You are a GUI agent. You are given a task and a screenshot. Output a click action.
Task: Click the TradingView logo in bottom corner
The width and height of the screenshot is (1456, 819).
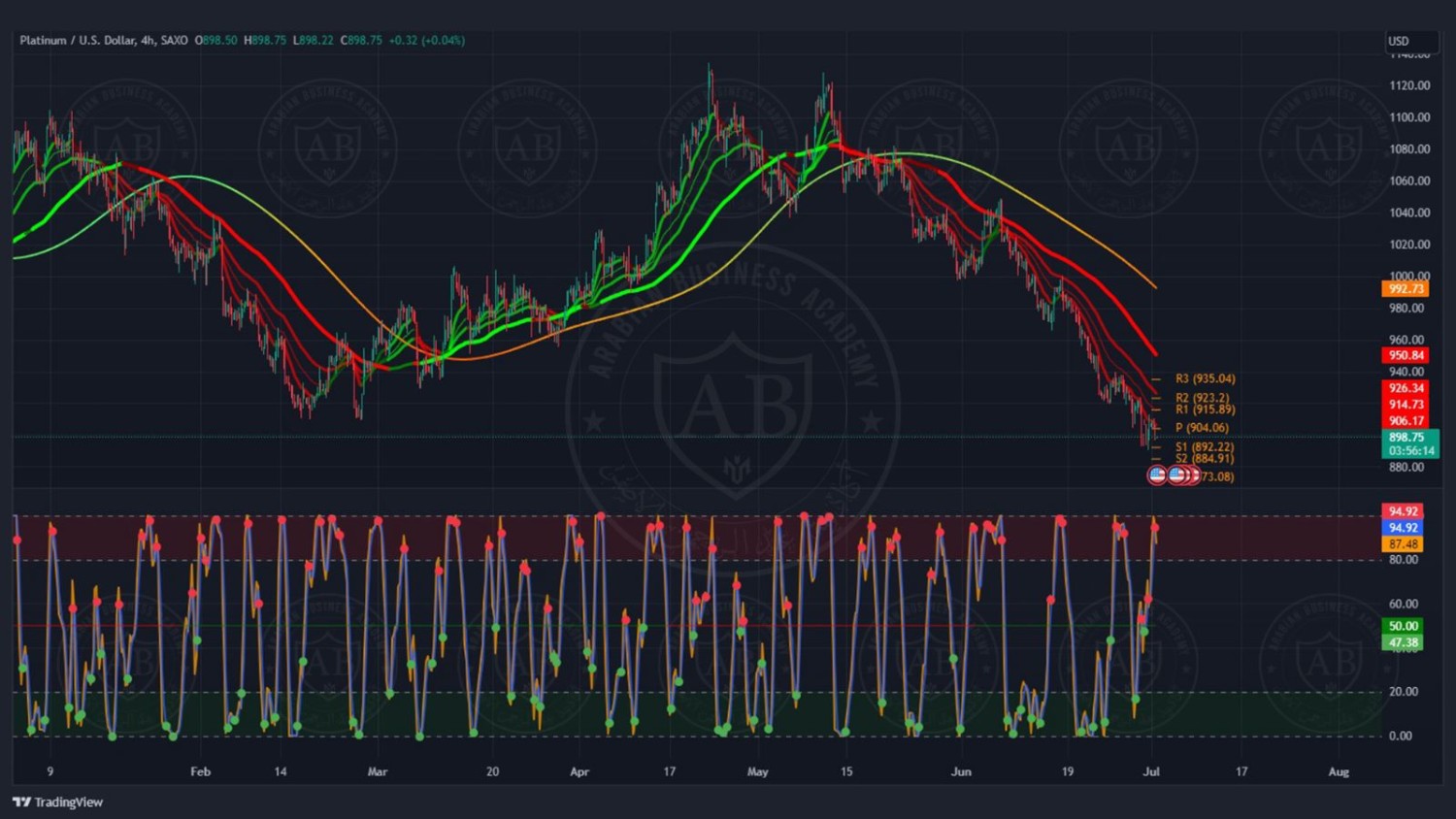click(57, 802)
